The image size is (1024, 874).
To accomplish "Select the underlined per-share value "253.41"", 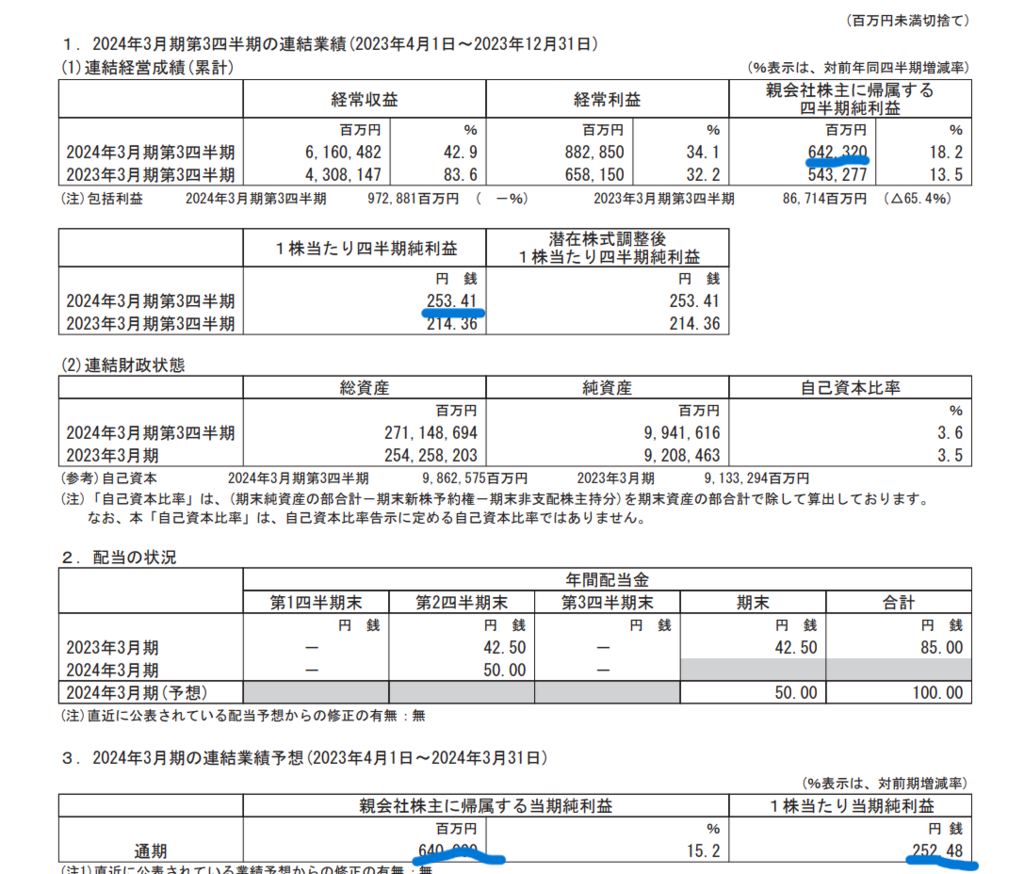I will [452, 301].
